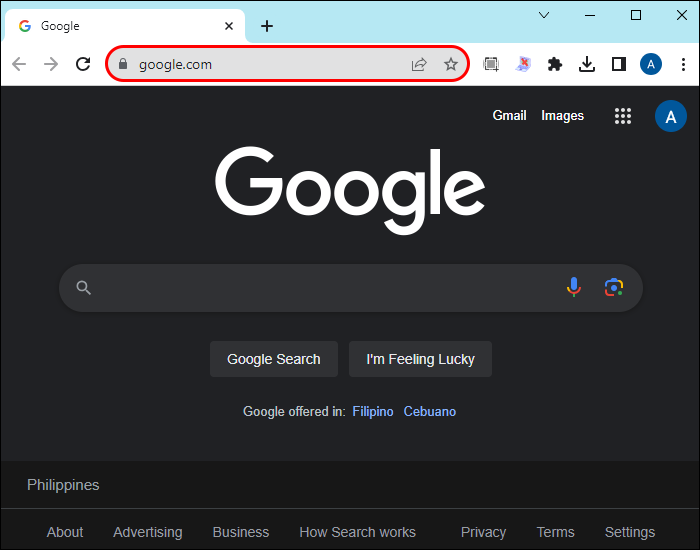Image resolution: width=700 pixels, height=550 pixels.
Task: Open Business footer link
Action: click(x=241, y=532)
